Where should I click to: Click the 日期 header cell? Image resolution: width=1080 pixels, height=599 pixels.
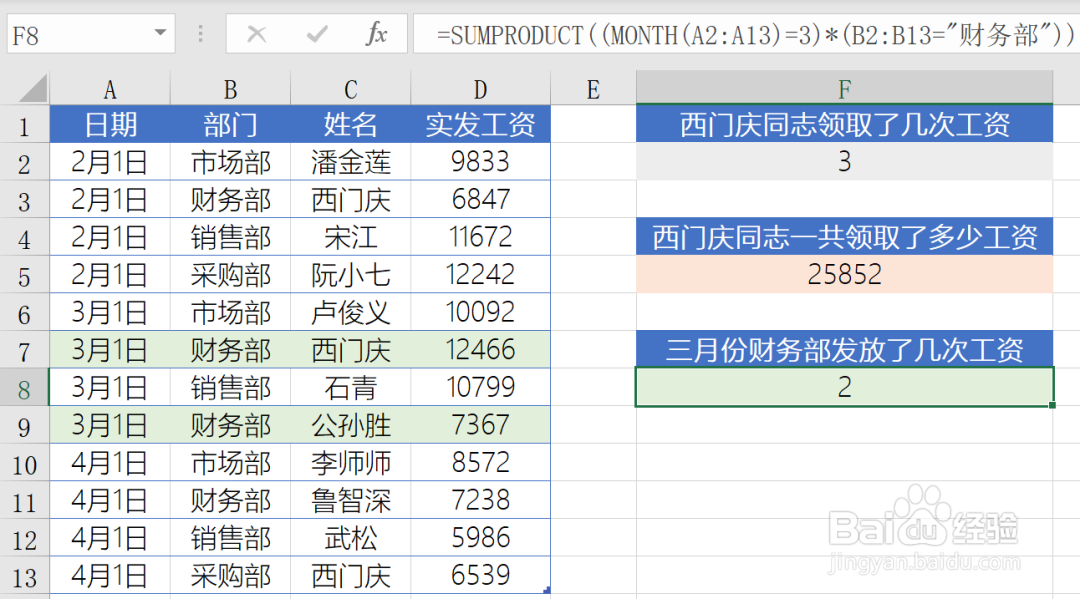[110, 125]
